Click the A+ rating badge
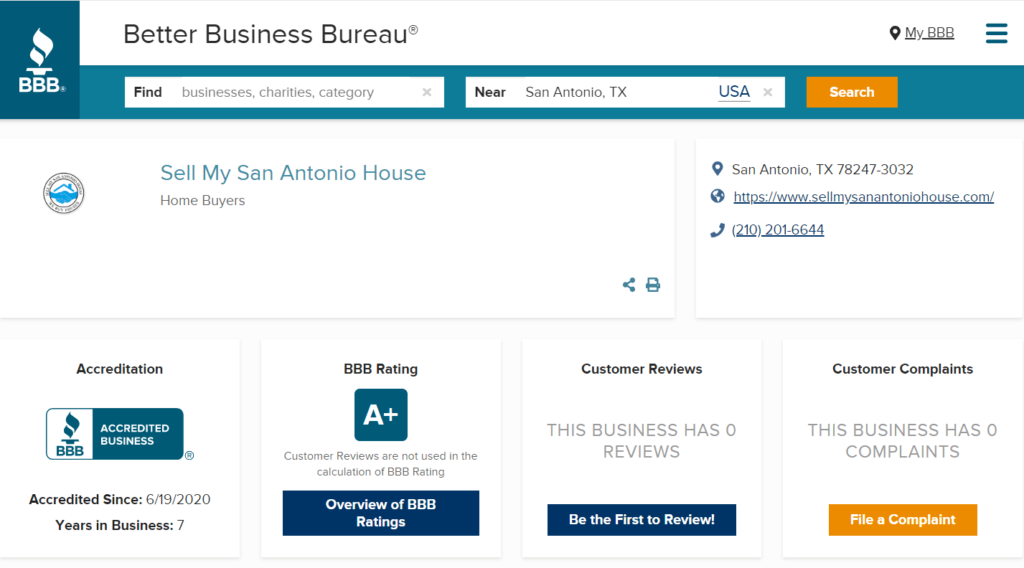The height and width of the screenshot is (568, 1024). pyautogui.click(x=381, y=415)
